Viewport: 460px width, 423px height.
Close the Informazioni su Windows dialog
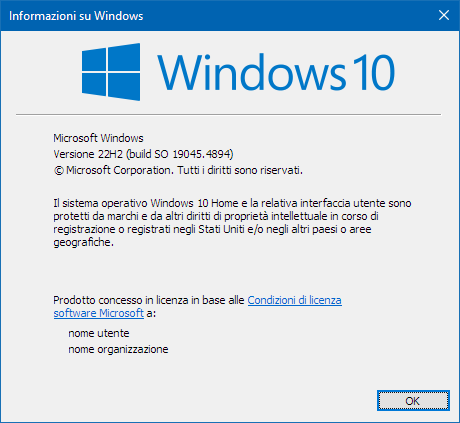pyautogui.click(x=444, y=15)
